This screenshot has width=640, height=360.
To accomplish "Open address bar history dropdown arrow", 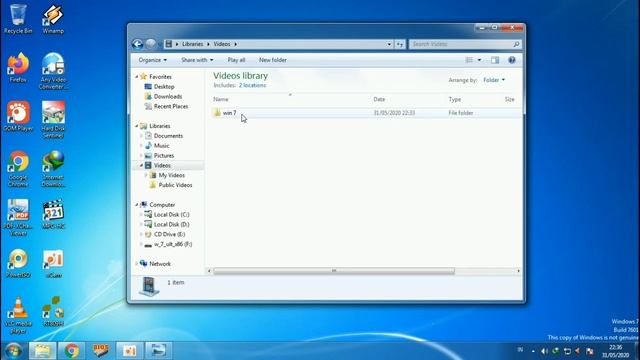I will pos(389,44).
